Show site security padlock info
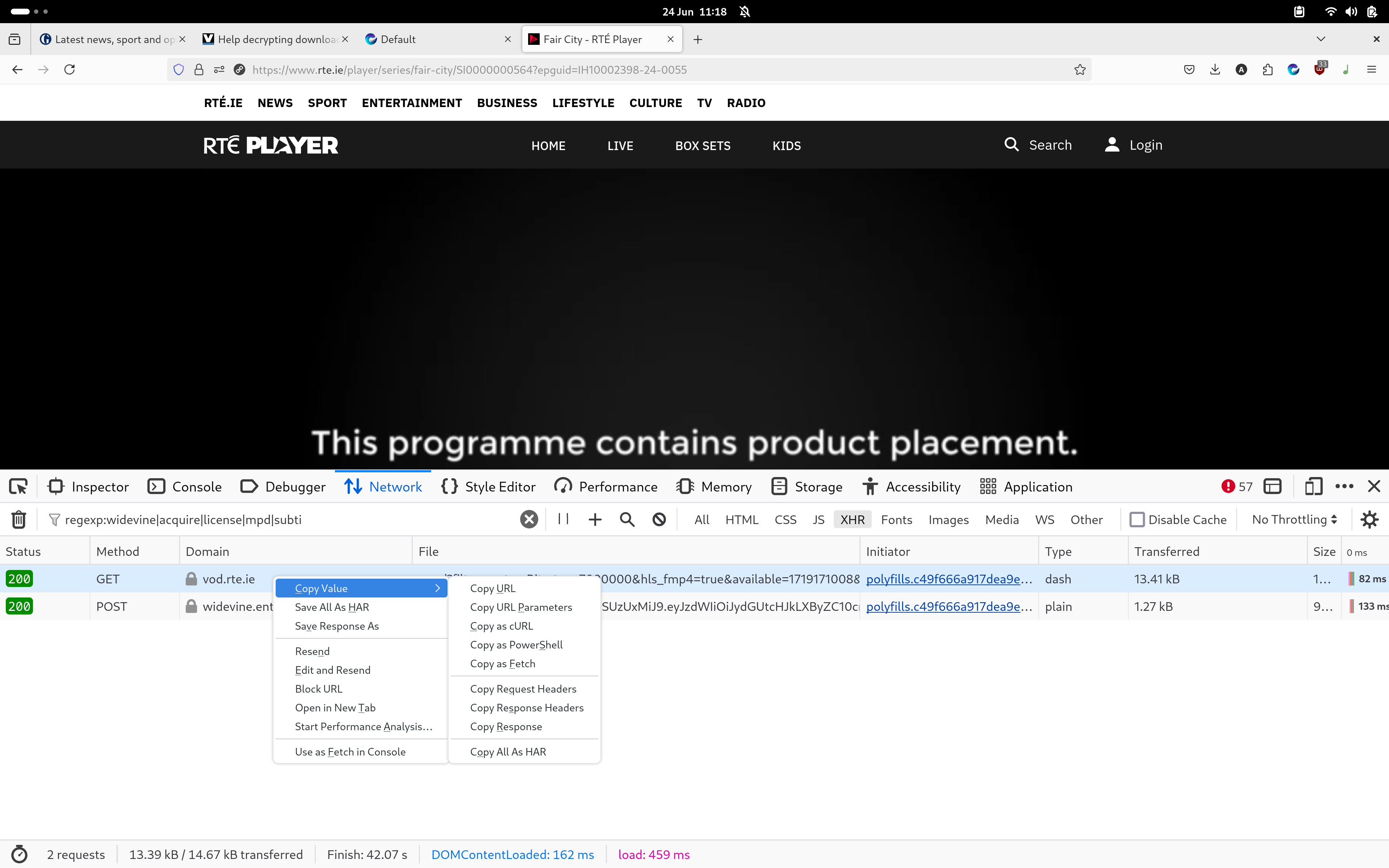Screen dimensions: 1389x868 pyautogui.click(x=199, y=69)
